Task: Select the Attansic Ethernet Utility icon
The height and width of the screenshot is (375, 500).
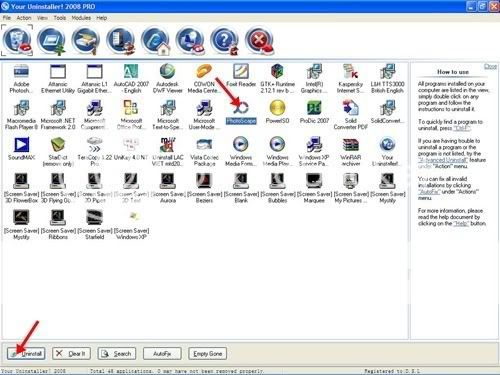Action: (x=58, y=72)
